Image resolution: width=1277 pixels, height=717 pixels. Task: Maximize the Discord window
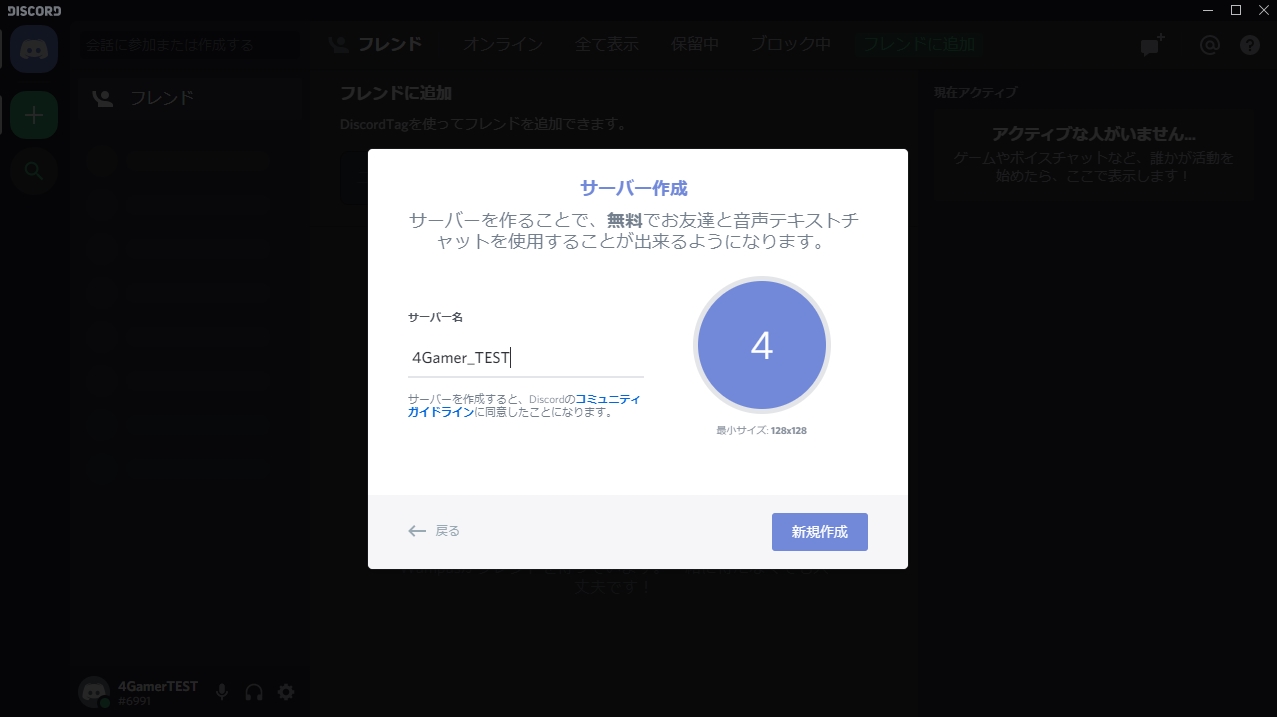point(1236,10)
